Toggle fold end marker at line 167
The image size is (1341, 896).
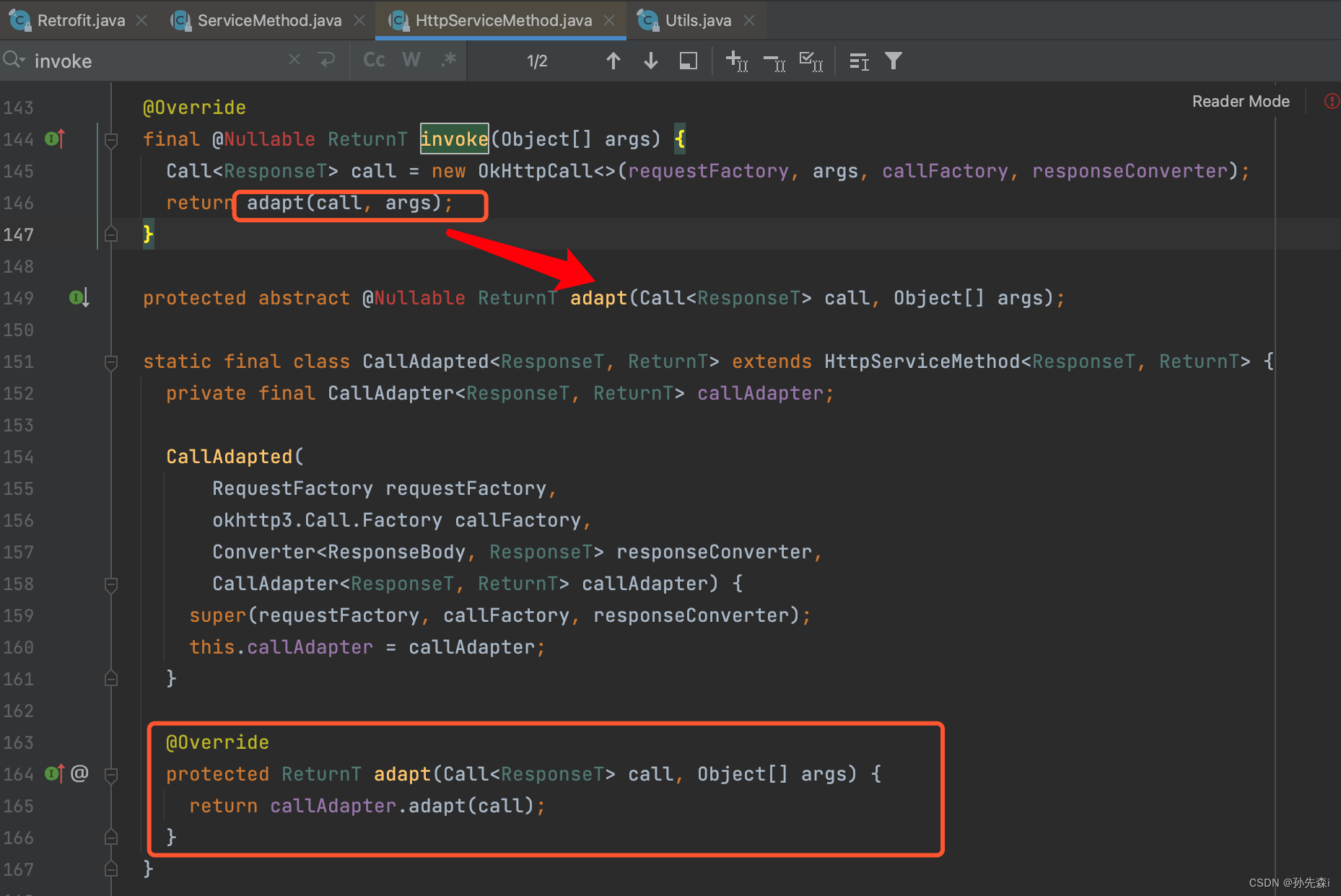point(111,869)
